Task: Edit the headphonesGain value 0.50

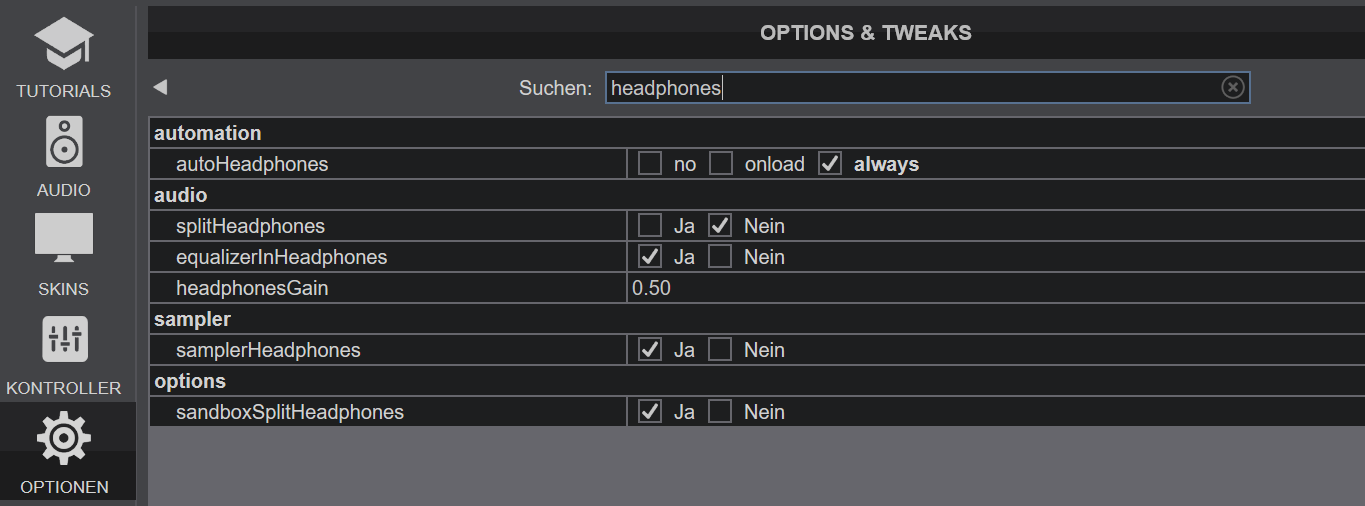Action: tap(995, 288)
